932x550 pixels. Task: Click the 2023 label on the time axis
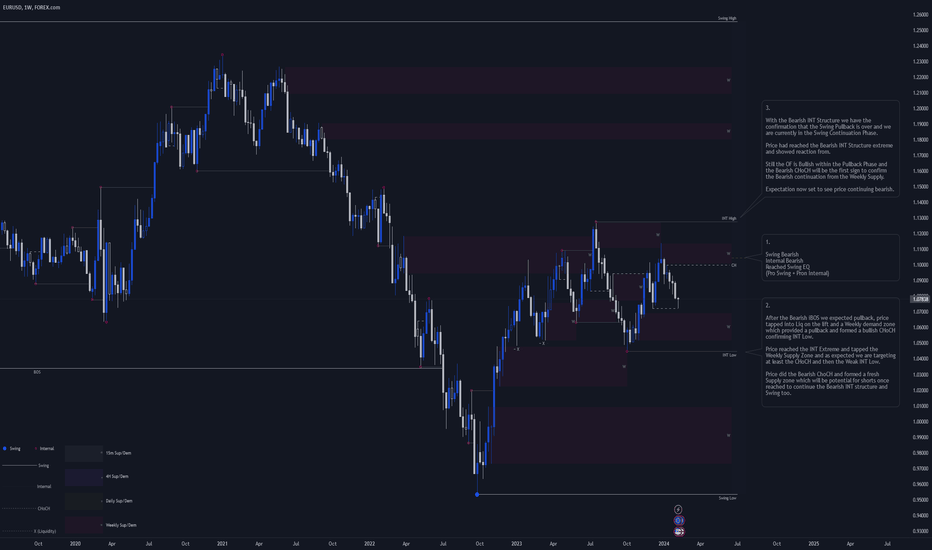coord(517,543)
